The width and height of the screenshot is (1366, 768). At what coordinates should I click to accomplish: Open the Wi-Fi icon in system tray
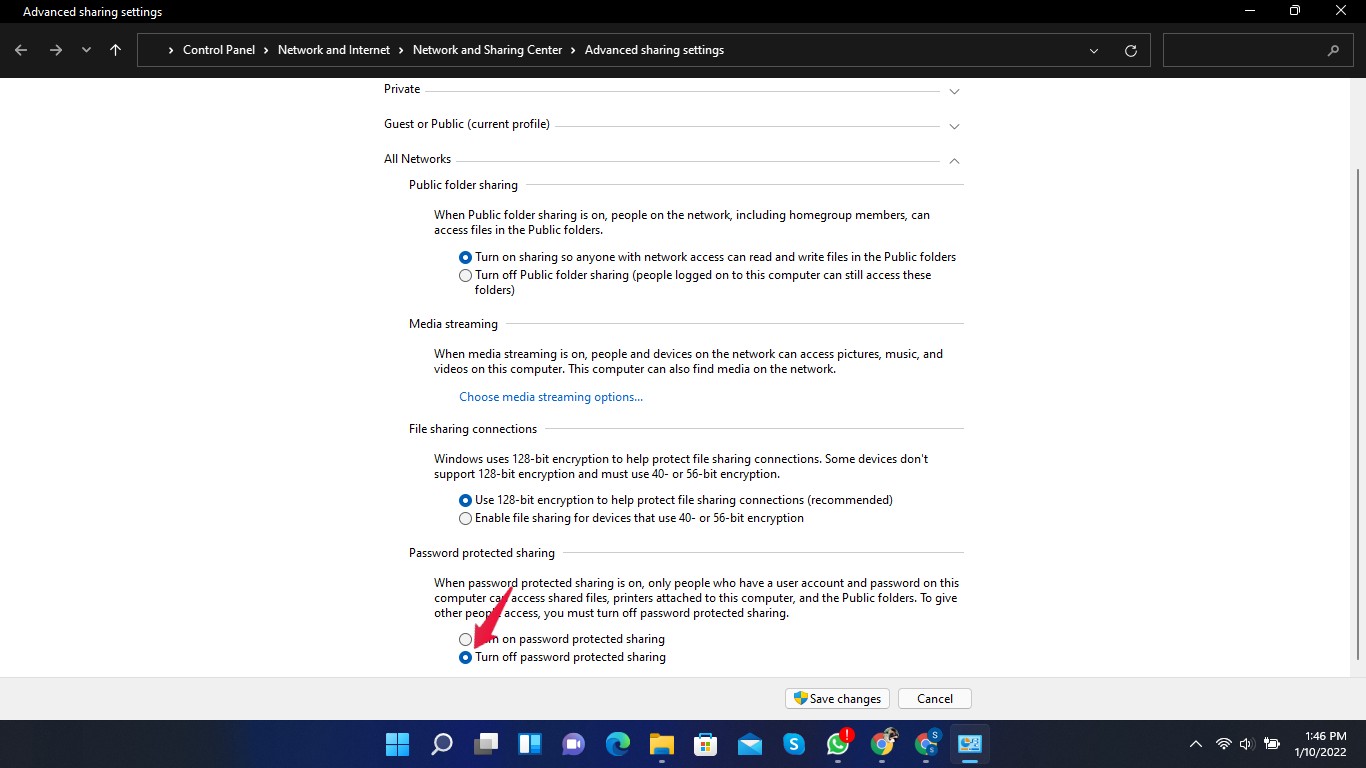[x=1222, y=744]
